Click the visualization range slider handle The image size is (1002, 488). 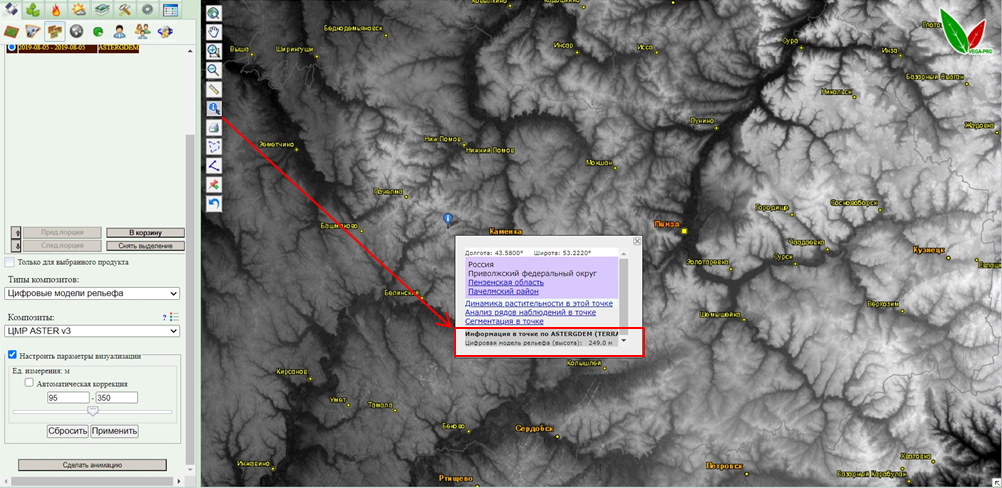(x=93, y=411)
